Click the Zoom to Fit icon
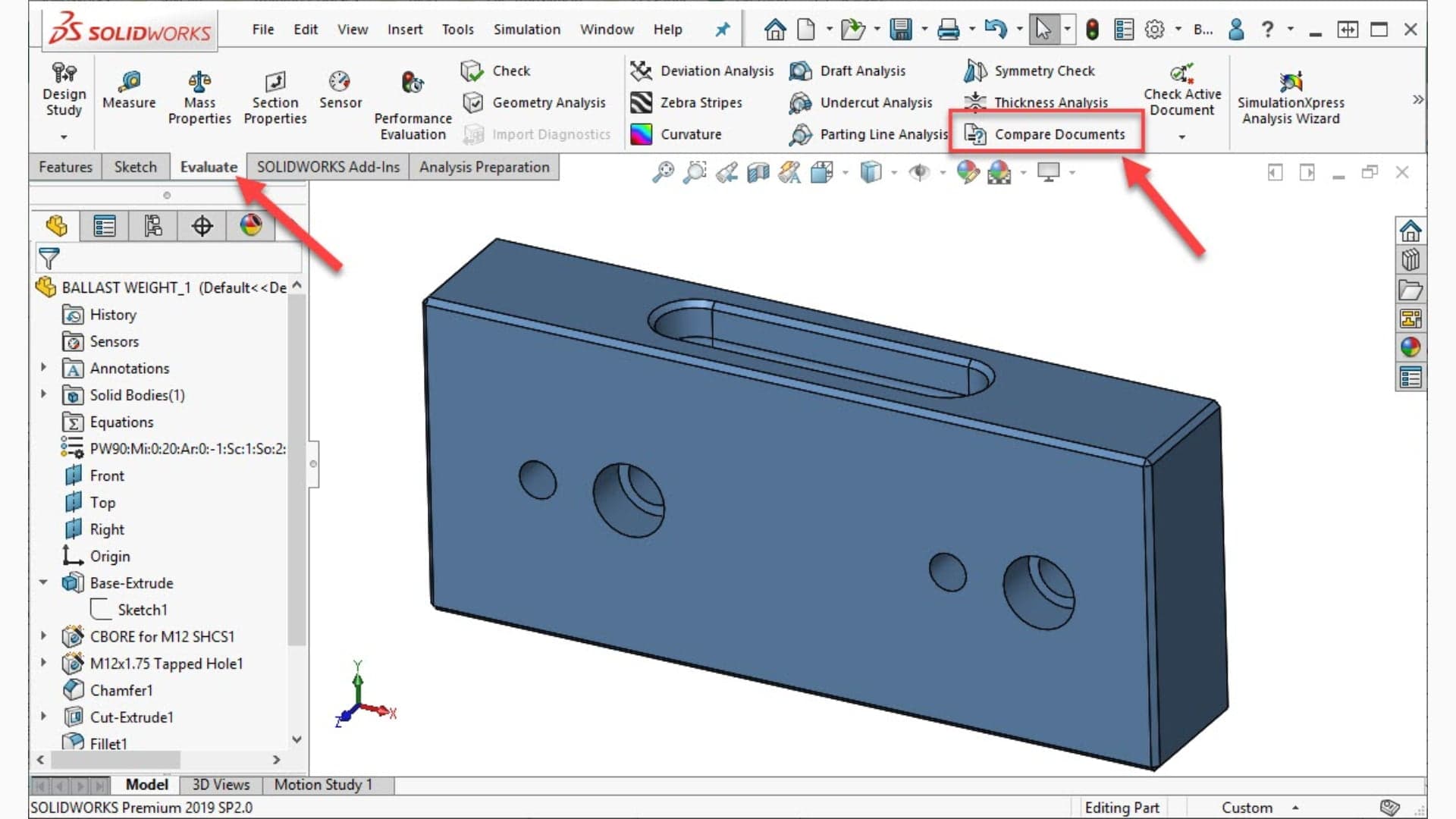 tap(665, 172)
